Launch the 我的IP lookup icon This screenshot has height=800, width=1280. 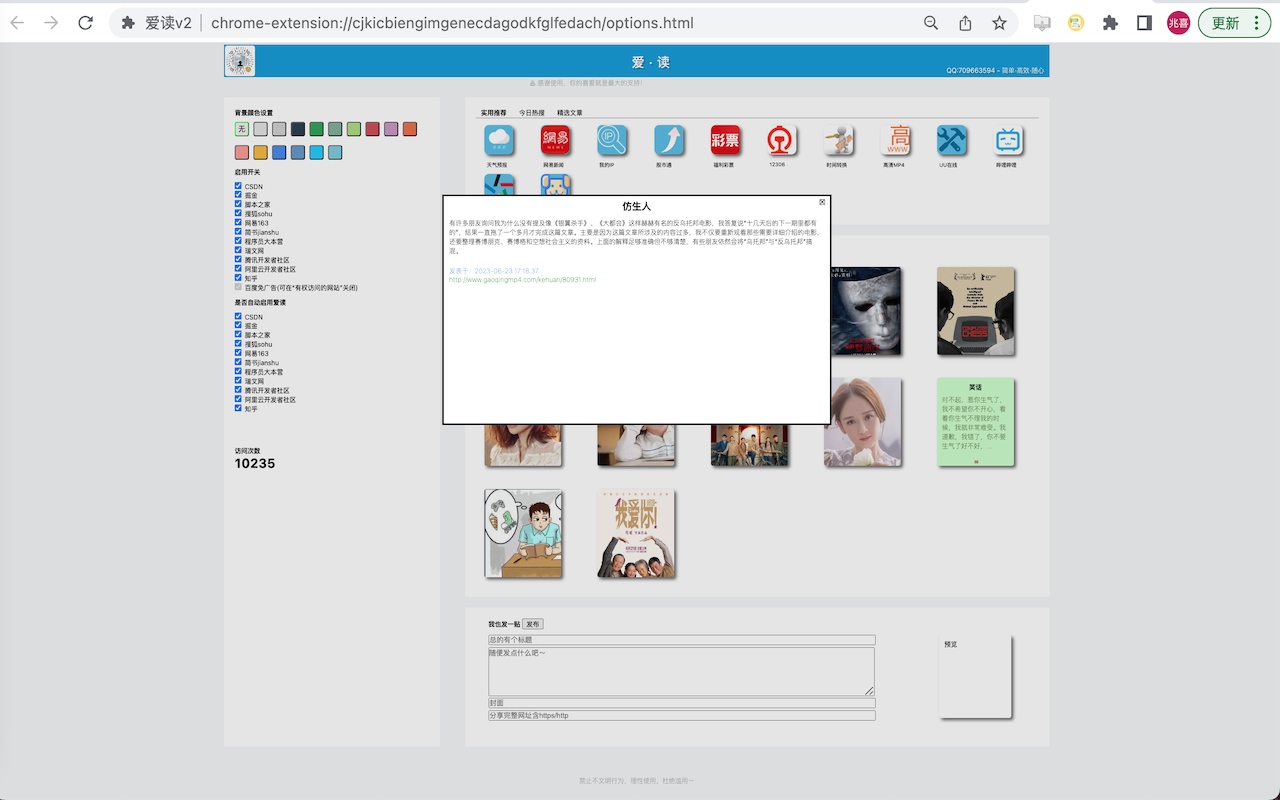point(612,140)
